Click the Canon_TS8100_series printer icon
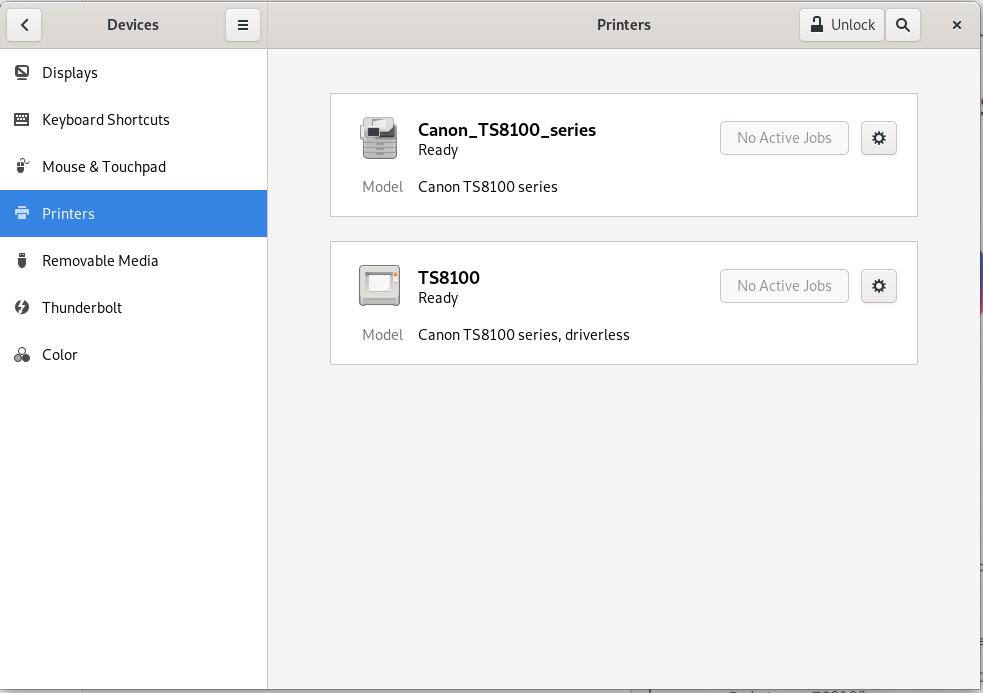983x693 pixels. pyautogui.click(x=379, y=138)
